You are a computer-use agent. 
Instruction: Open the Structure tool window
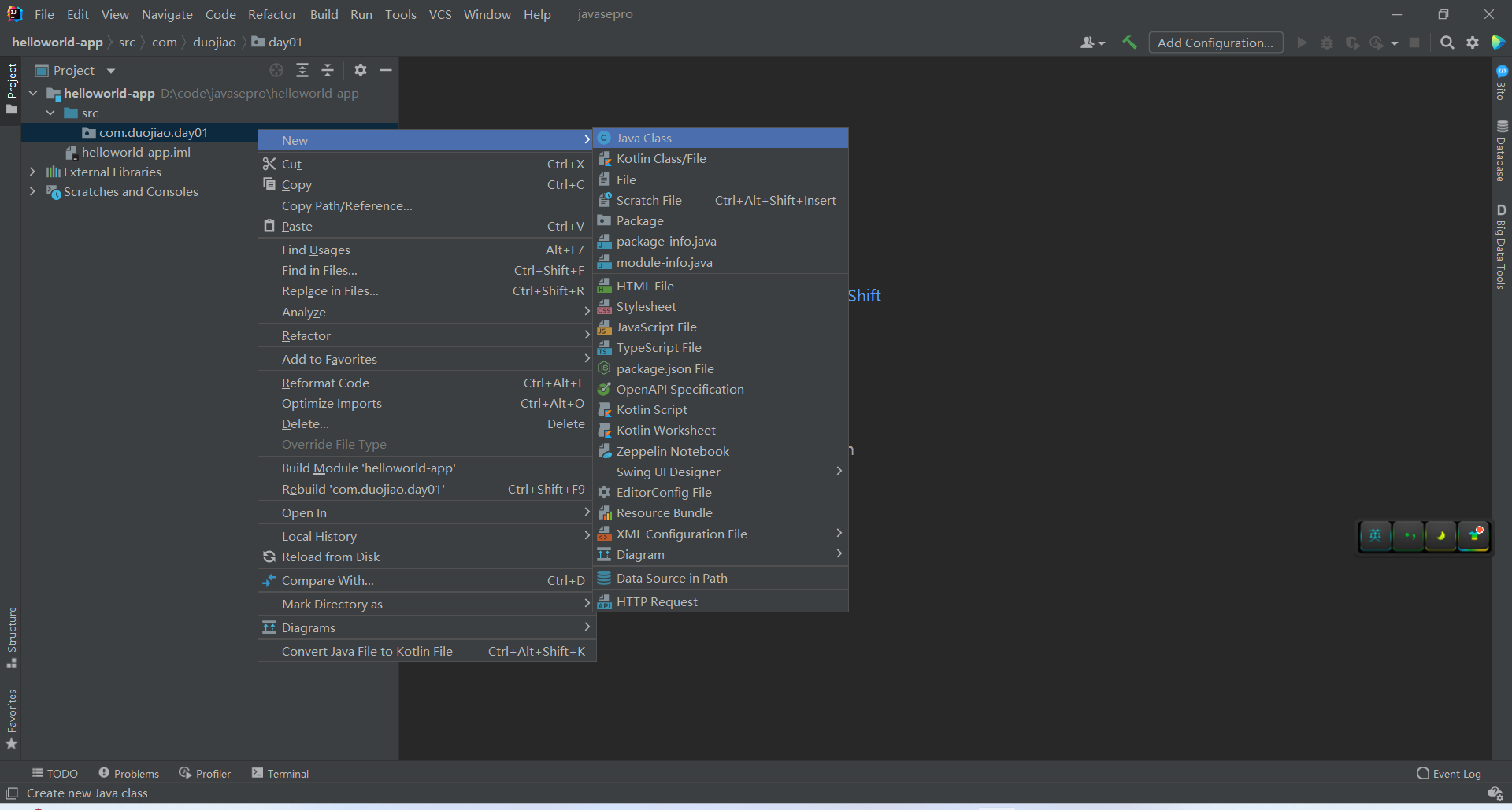[11, 637]
